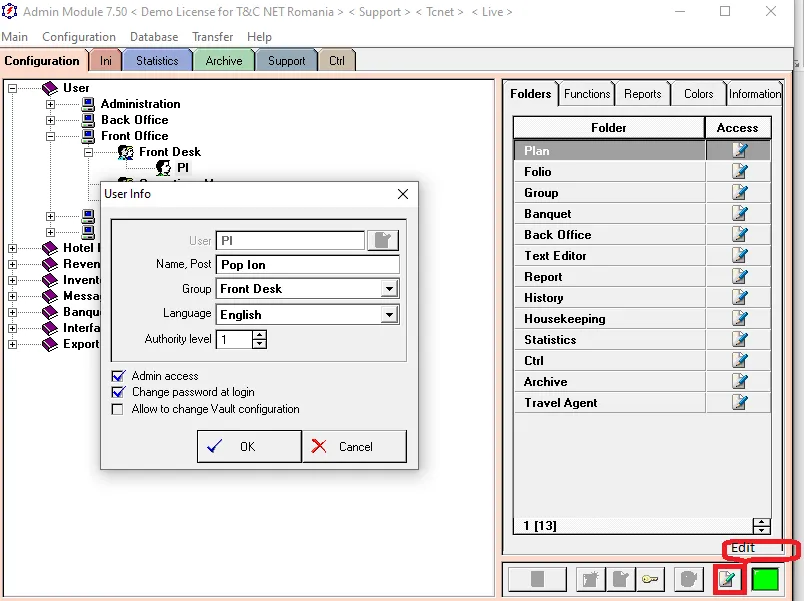Click the app logo in title bar
This screenshot has height=601, width=804.
tap(9, 11)
